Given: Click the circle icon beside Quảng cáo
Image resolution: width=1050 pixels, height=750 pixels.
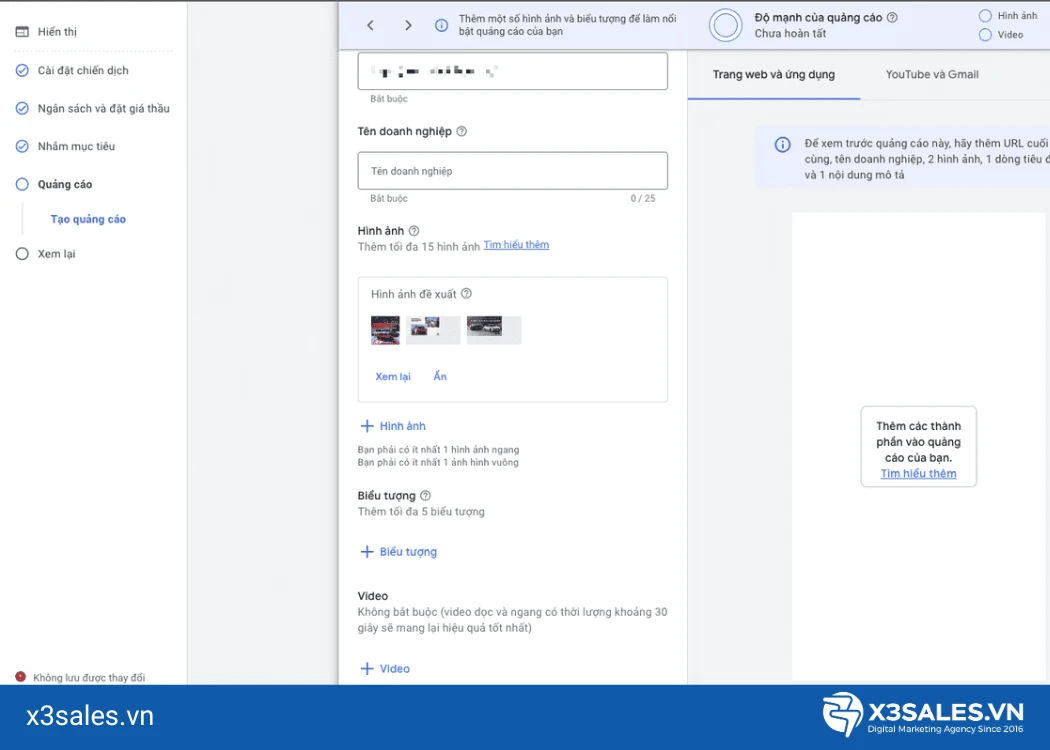Looking at the screenshot, I should coord(22,184).
